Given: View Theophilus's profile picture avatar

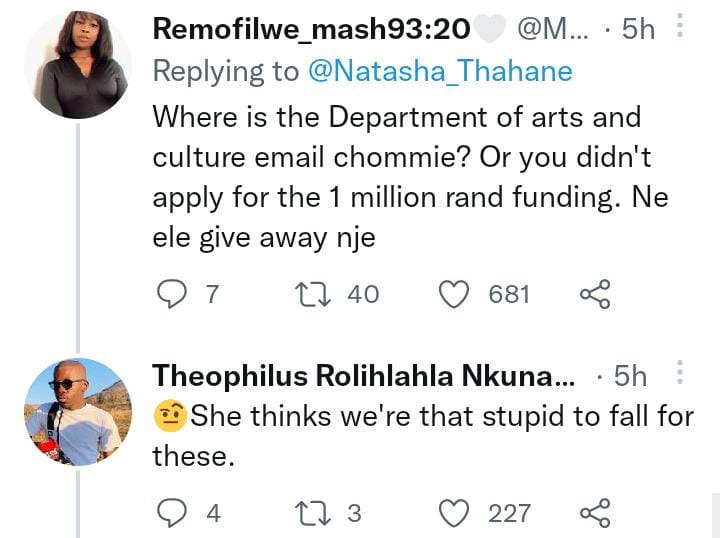Looking at the screenshot, I should pos(78,412).
